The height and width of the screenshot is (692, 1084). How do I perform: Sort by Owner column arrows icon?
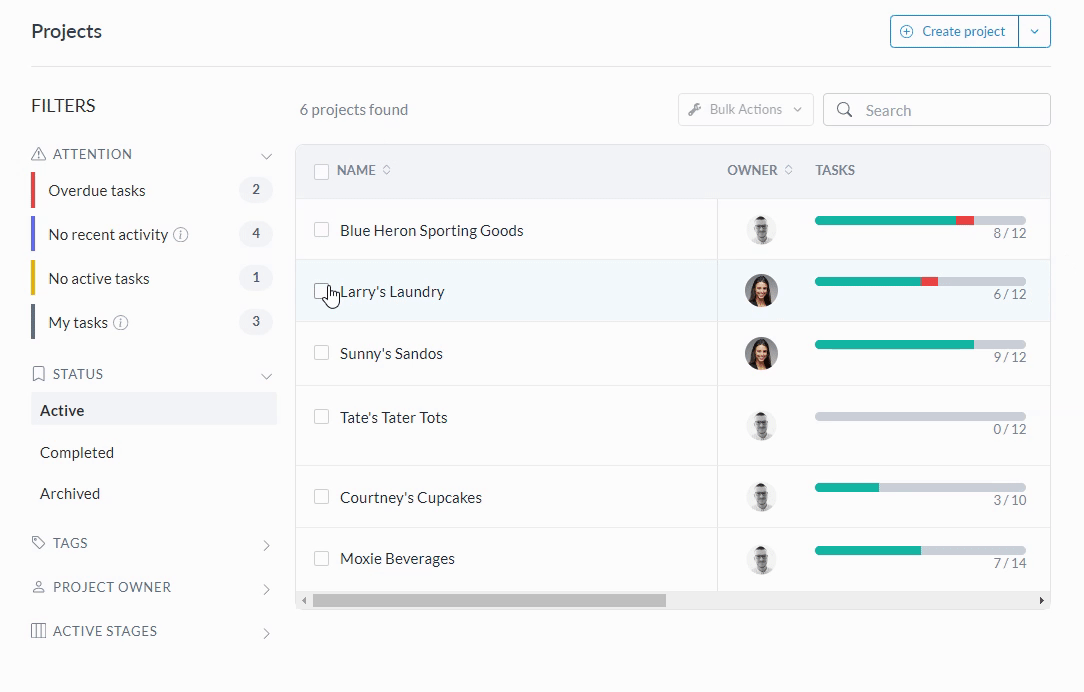point(788,171)
